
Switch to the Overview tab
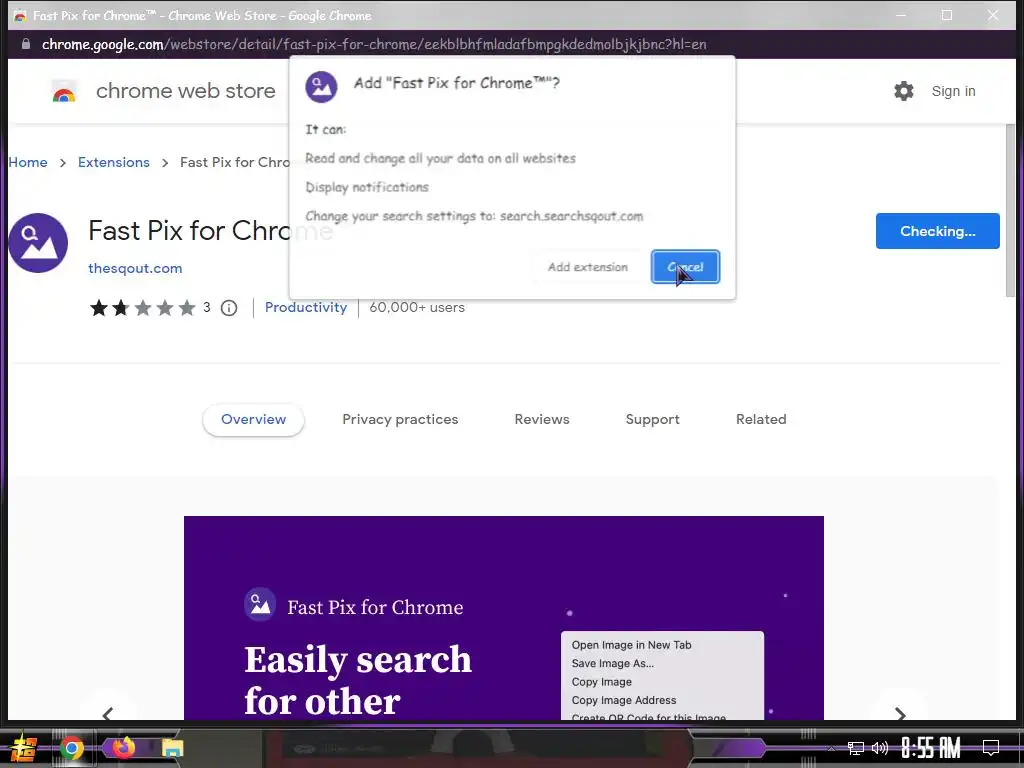(x=253, y=419)
